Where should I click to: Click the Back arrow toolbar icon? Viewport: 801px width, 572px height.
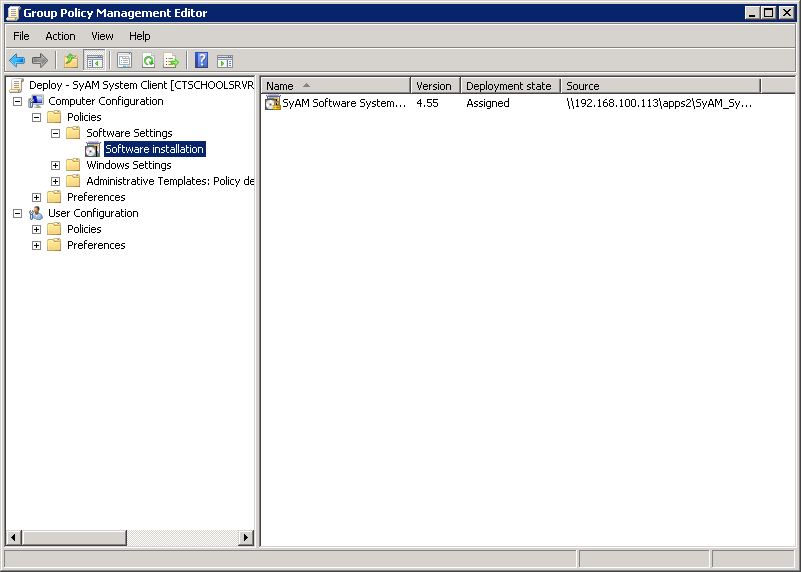point(17,61)
